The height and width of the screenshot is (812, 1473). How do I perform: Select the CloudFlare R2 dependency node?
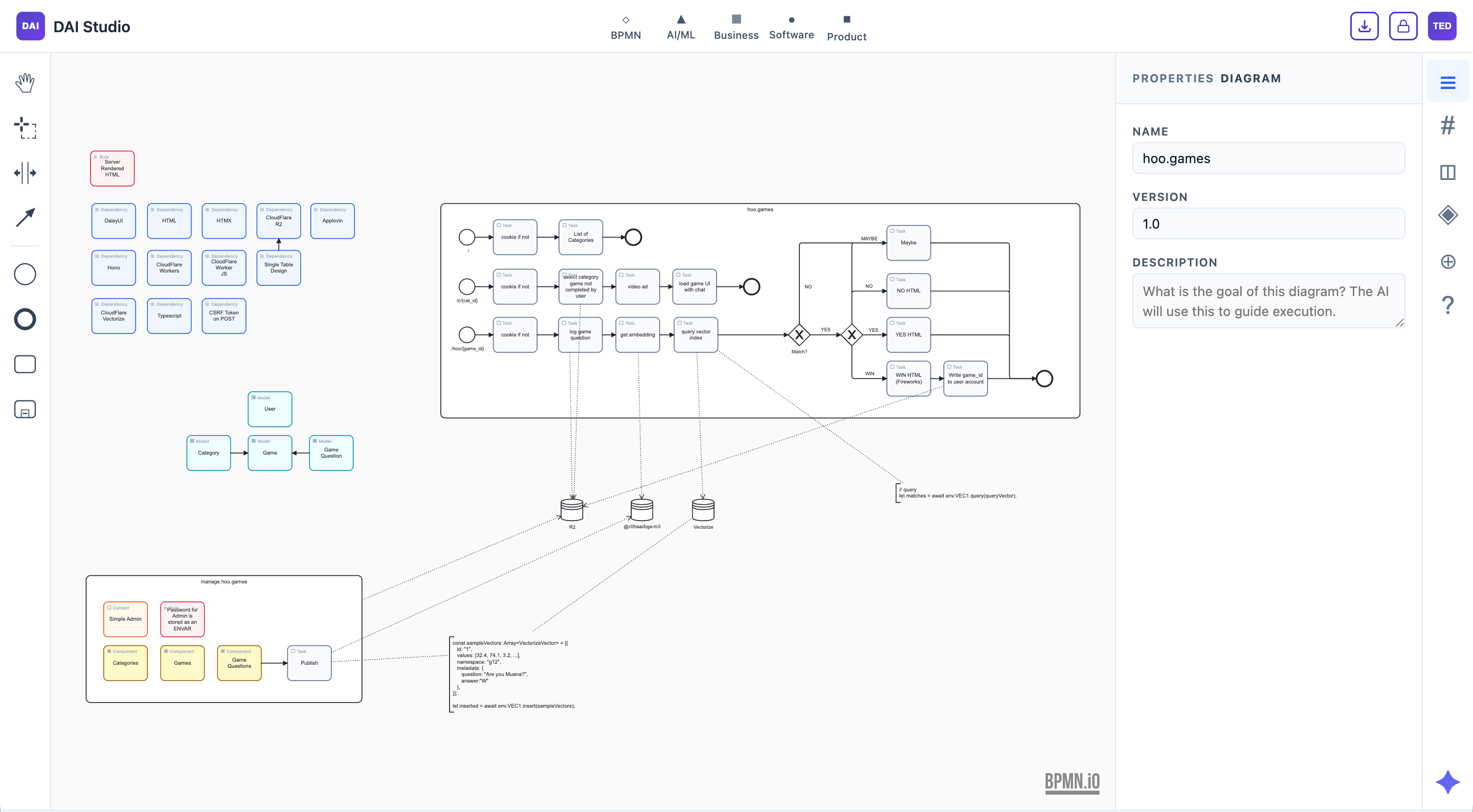pyautogui.click(x=278, y=221)
